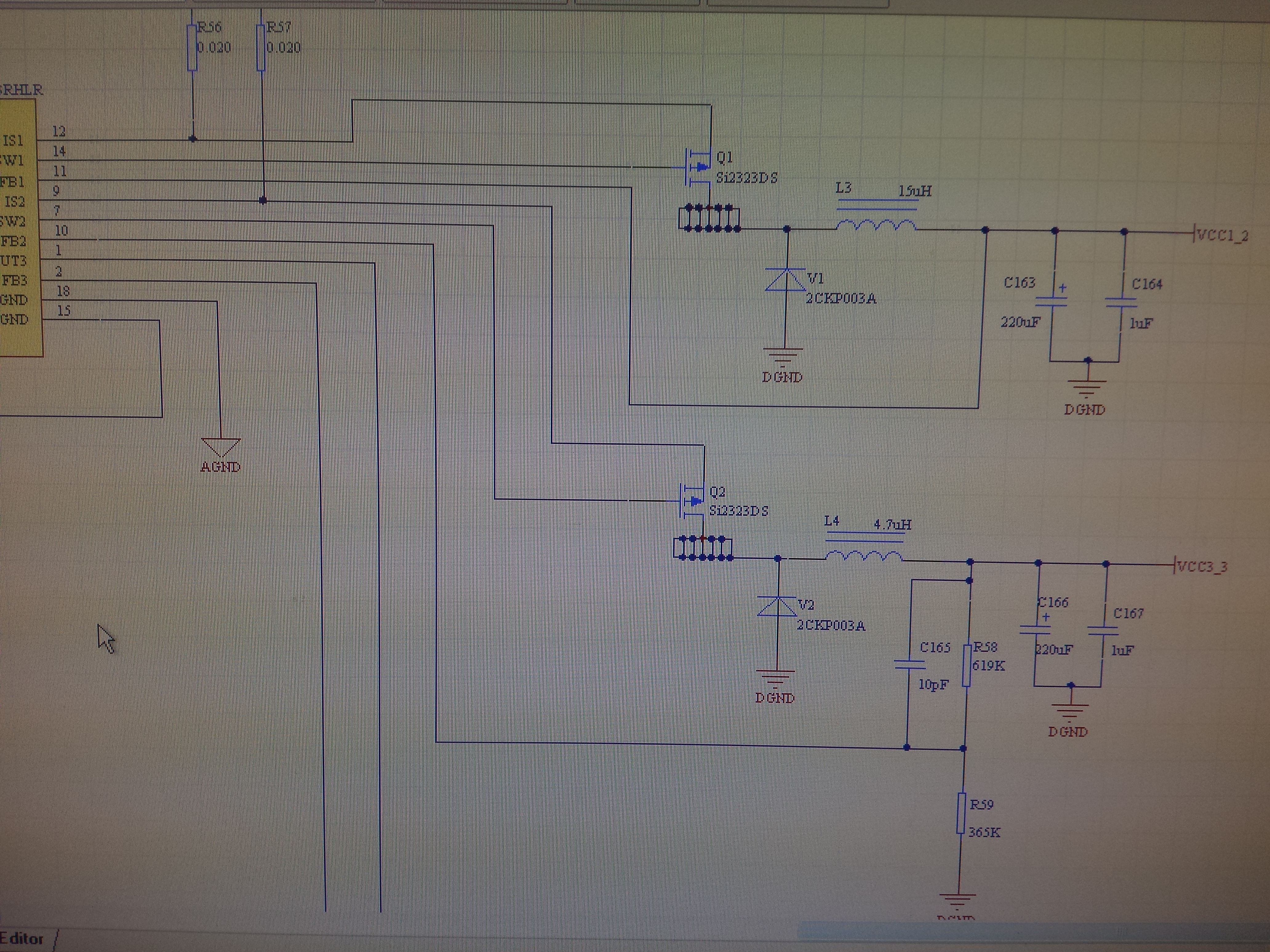
Task: Select the R57 resistor symbol
Action: click(x=261, y=48)
